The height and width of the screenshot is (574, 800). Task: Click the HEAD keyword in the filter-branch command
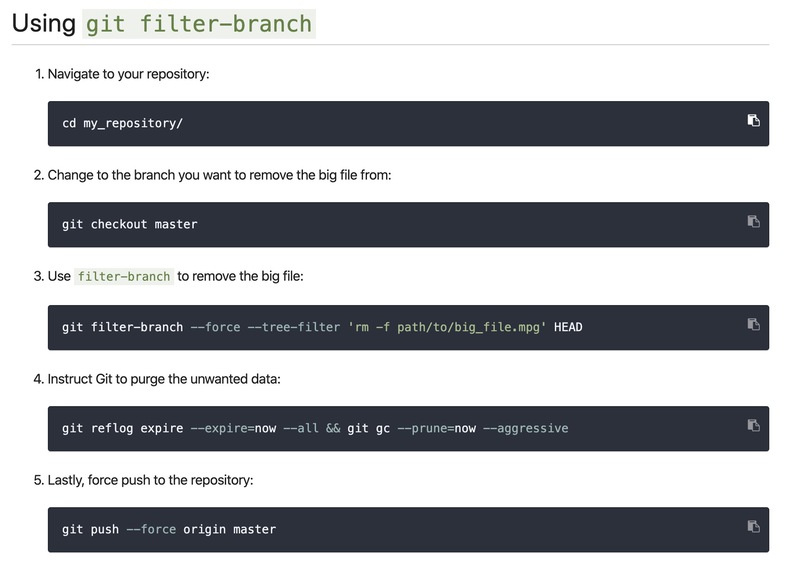(x=568, y=327)
